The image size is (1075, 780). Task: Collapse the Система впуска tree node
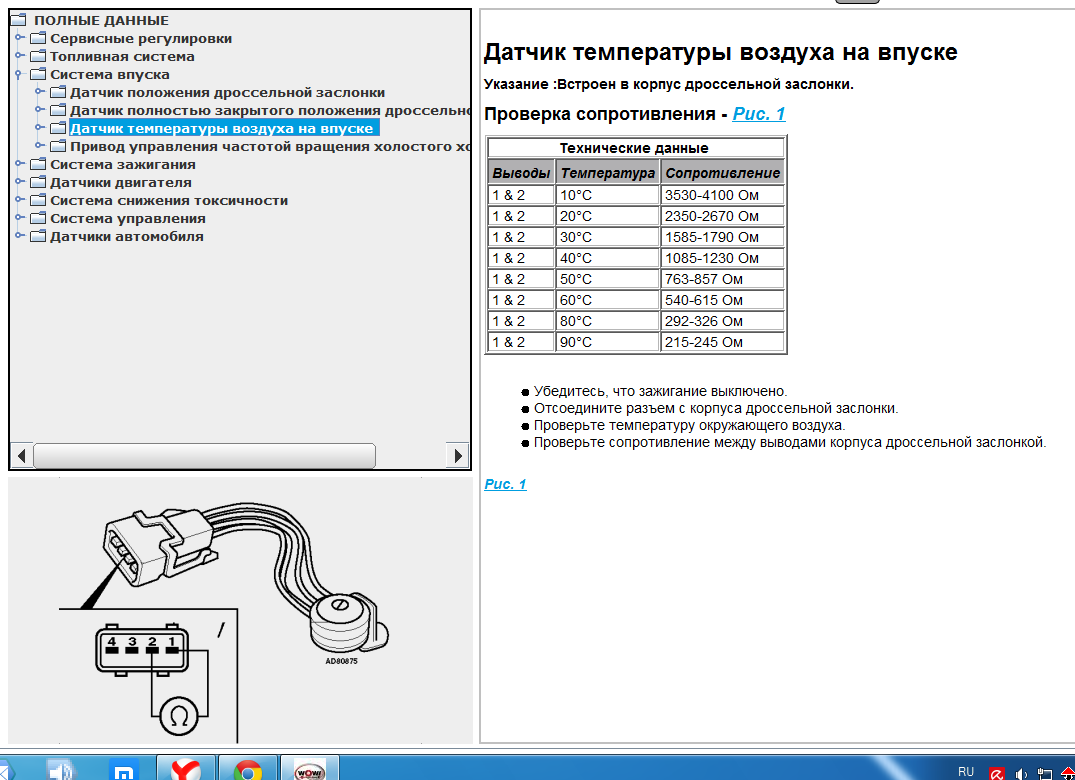[19, 74]
